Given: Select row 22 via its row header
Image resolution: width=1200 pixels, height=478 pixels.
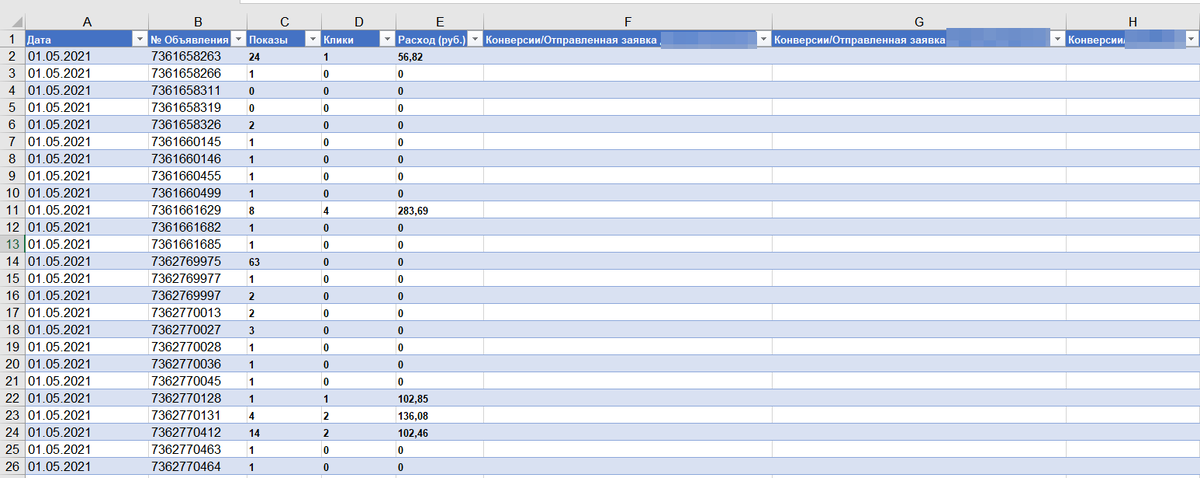Looking at the screenshot, I should click(x=13, y=398).
